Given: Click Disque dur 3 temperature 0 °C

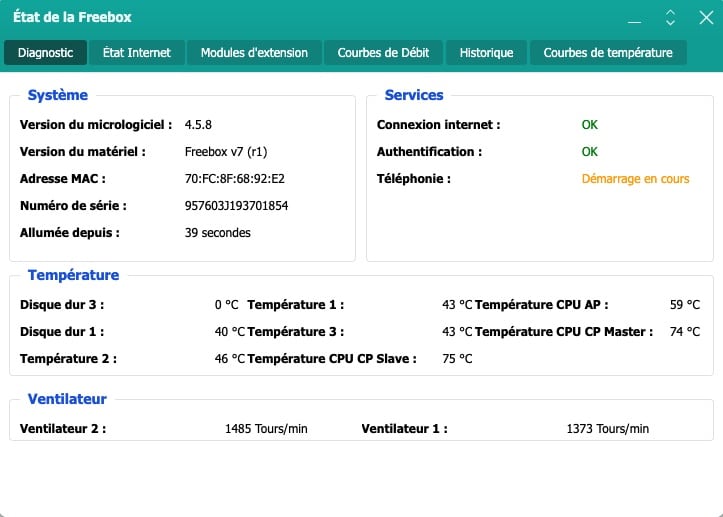Looking at the screenshot, I should (226, 305).
